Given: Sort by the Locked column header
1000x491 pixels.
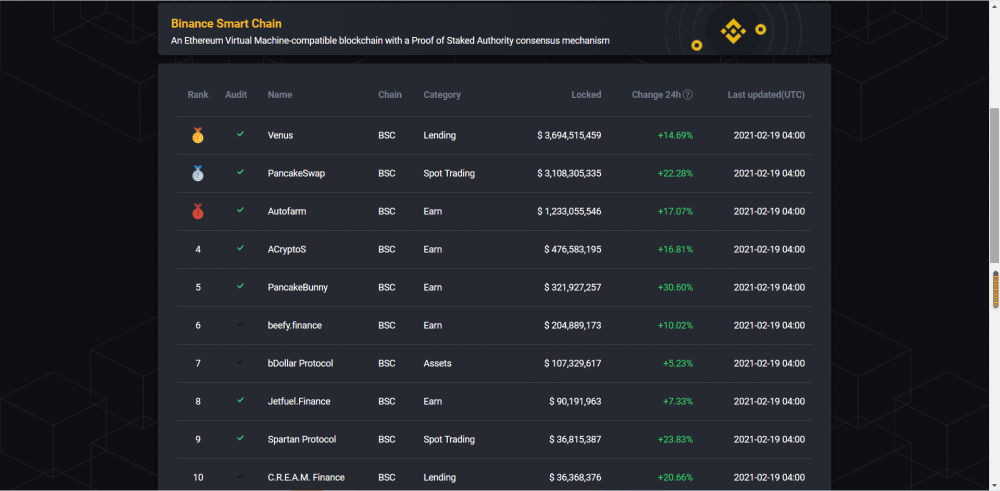Looking at the screenshot, I should (586, 95).
